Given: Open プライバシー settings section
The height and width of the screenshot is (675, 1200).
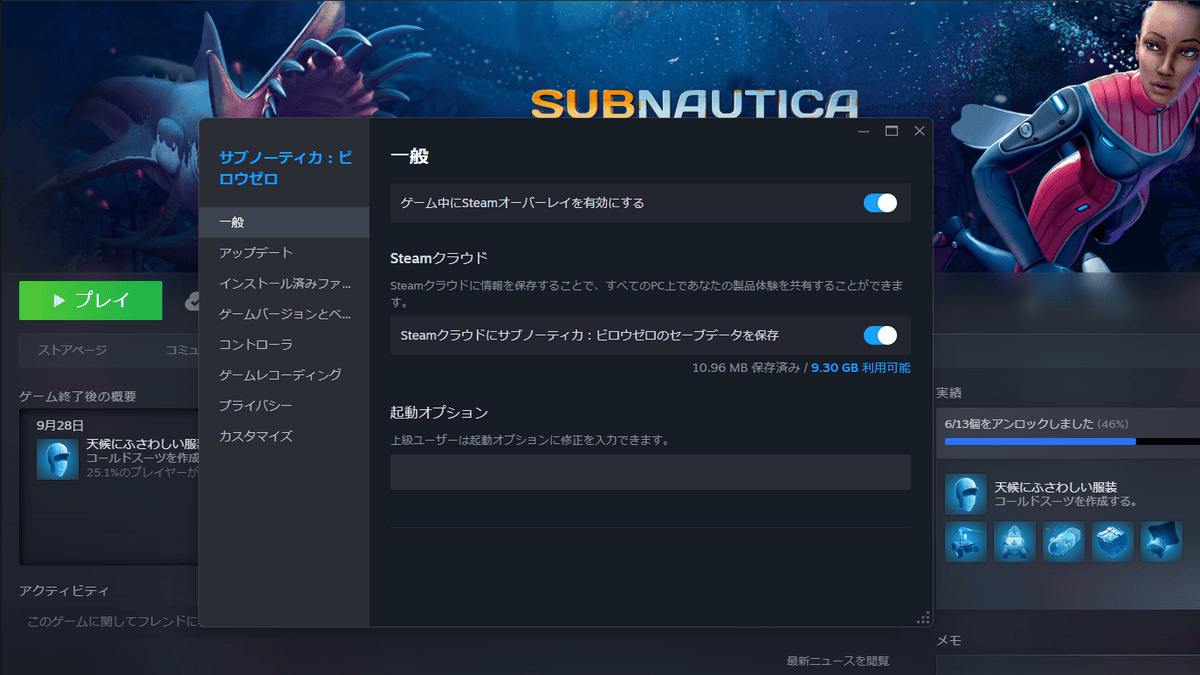Looking at the screenshot, I should coord(284,406).
